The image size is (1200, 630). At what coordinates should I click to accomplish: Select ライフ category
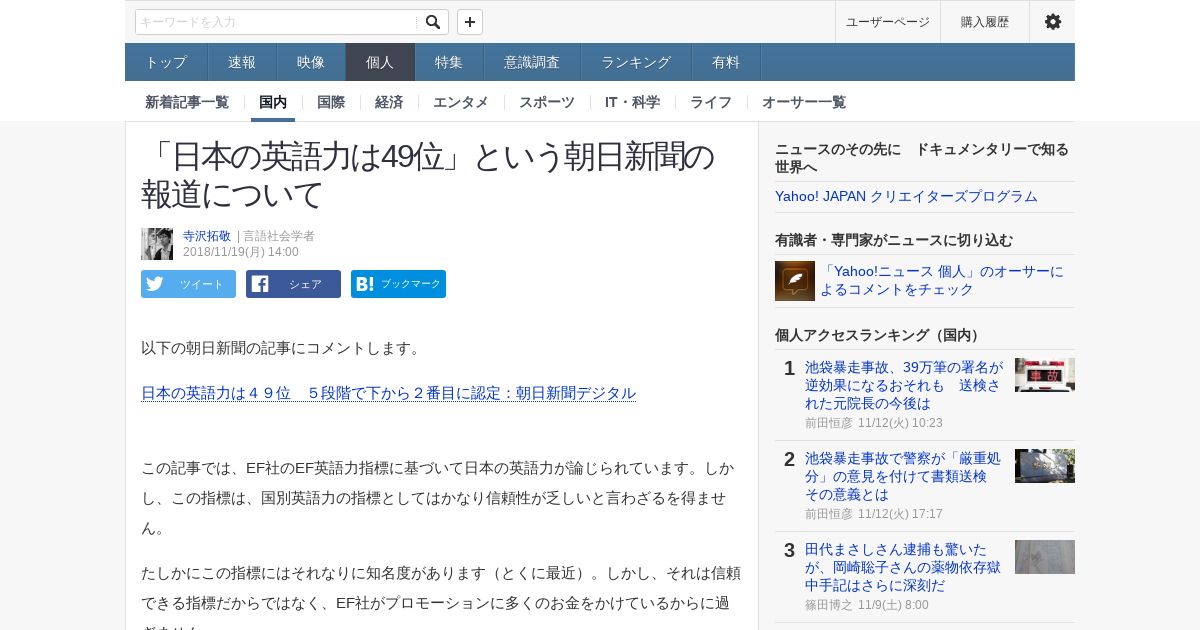[x=711, y=102]
